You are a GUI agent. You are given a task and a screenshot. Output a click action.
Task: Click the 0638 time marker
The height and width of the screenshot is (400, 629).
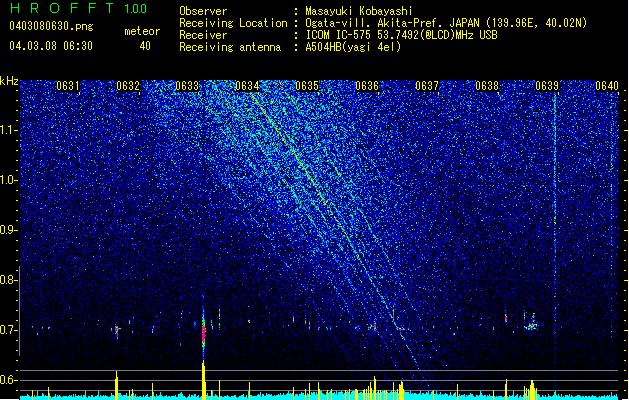(x=487, y=86)
